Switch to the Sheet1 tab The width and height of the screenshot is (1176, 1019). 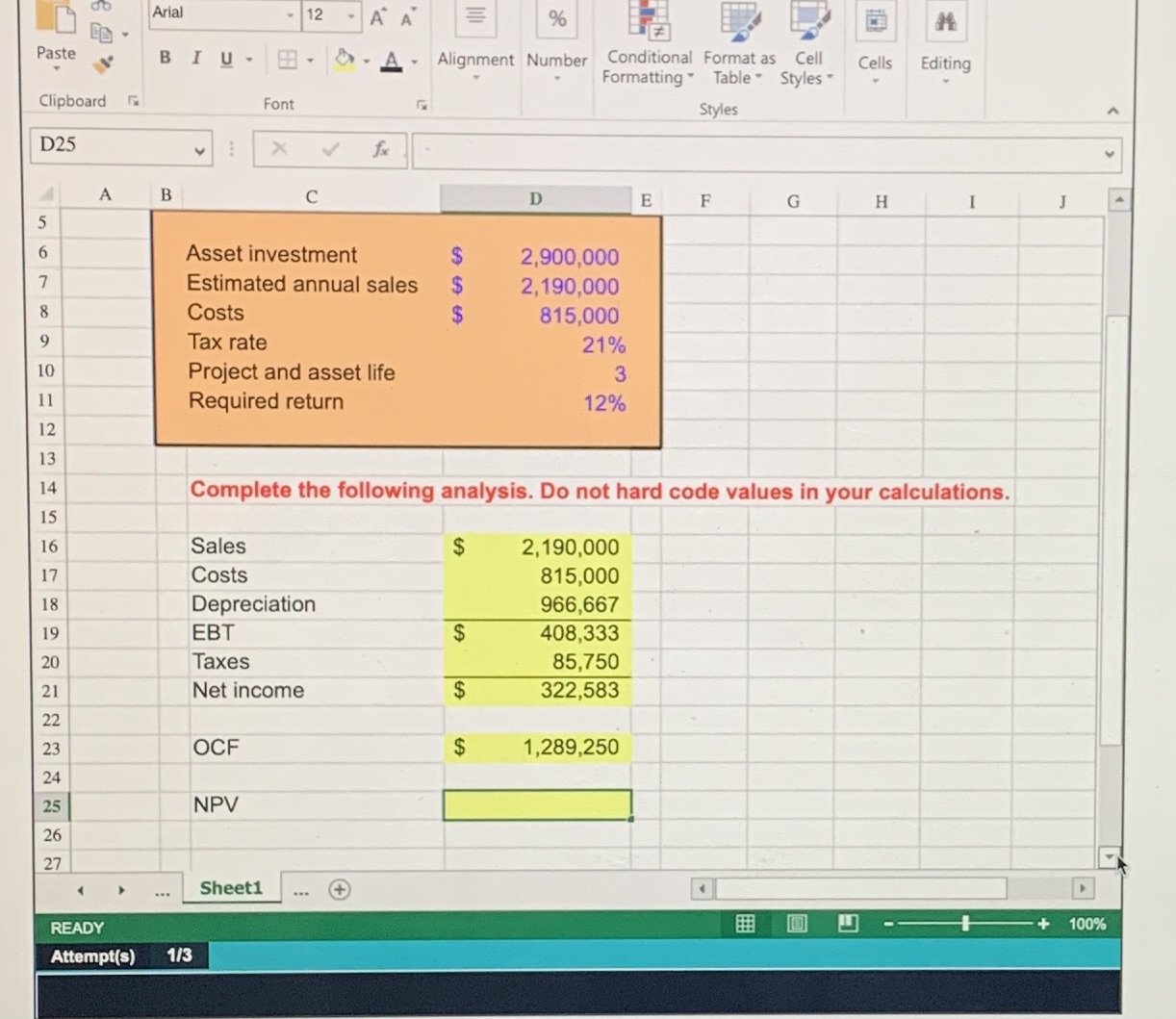coord(230,888)
